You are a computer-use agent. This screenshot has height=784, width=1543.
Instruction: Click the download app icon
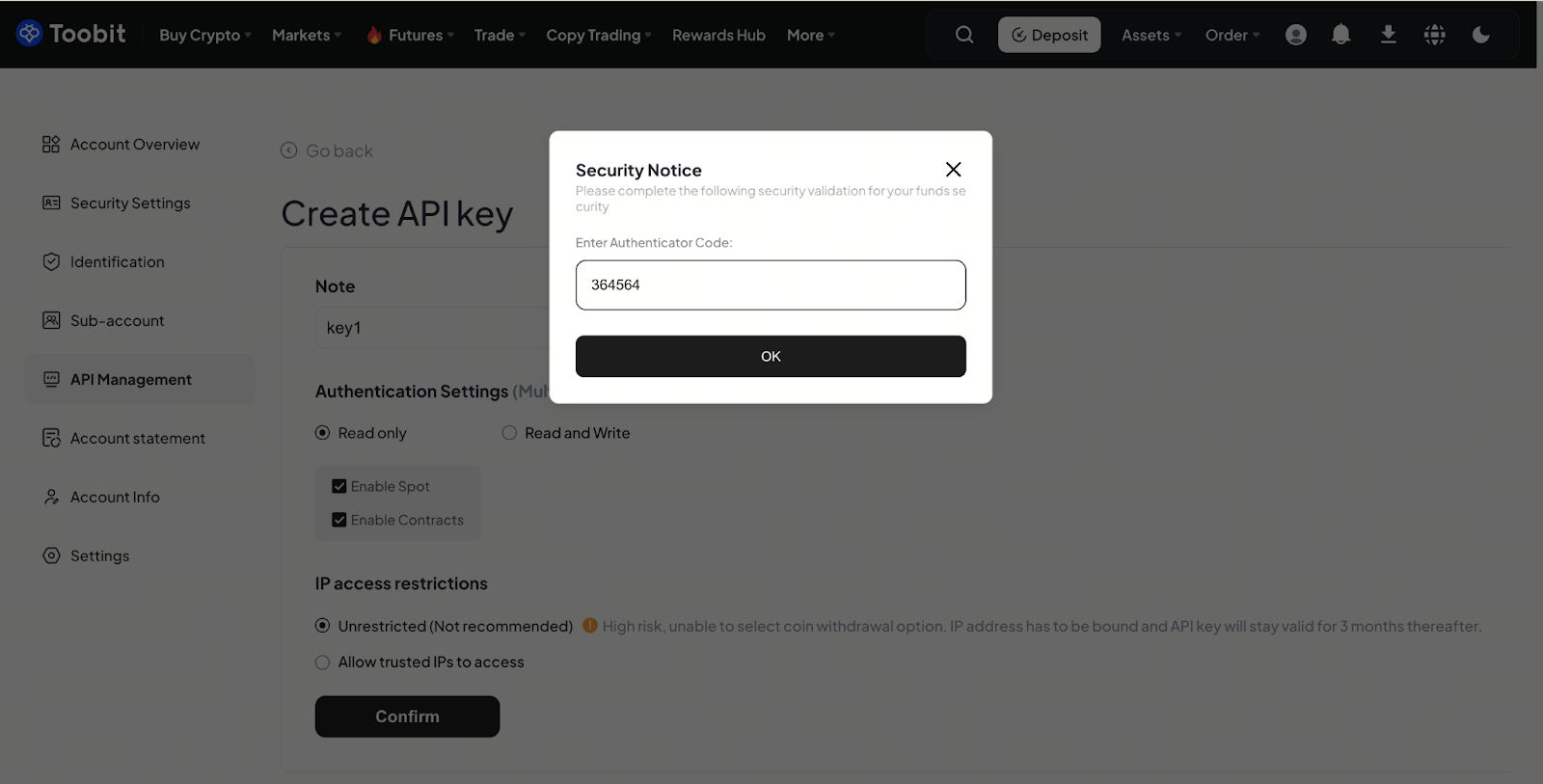point(1389,35)
